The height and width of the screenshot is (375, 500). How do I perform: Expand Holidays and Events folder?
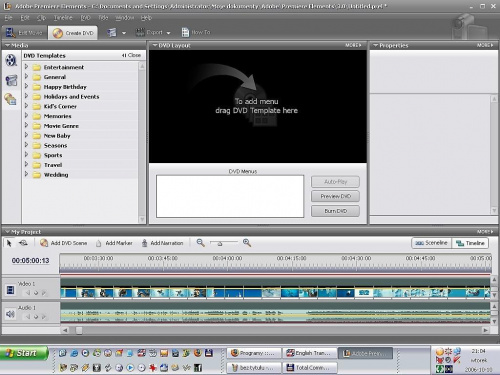pyautogui.click(x=26, y=96)
